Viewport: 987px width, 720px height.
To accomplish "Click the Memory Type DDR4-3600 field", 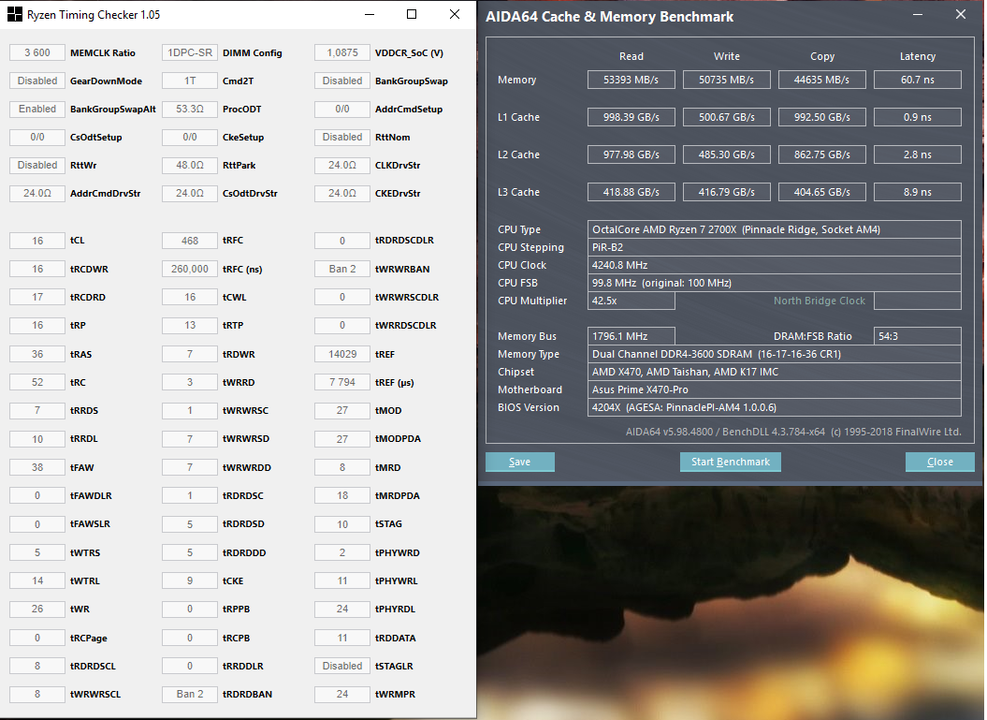I will (x=774, y=354).
